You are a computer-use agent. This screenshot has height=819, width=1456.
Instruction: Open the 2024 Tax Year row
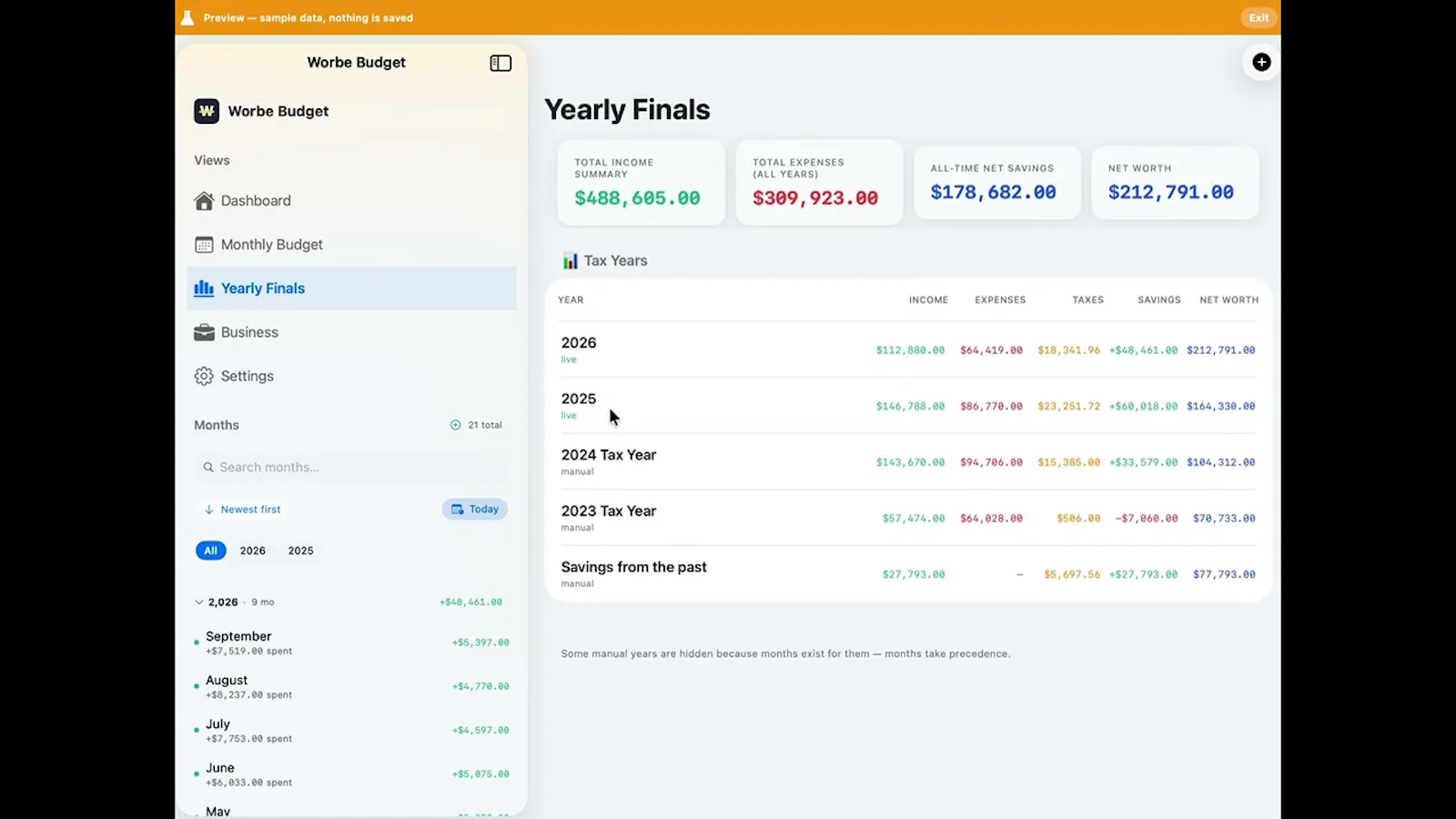coord(908,462)
